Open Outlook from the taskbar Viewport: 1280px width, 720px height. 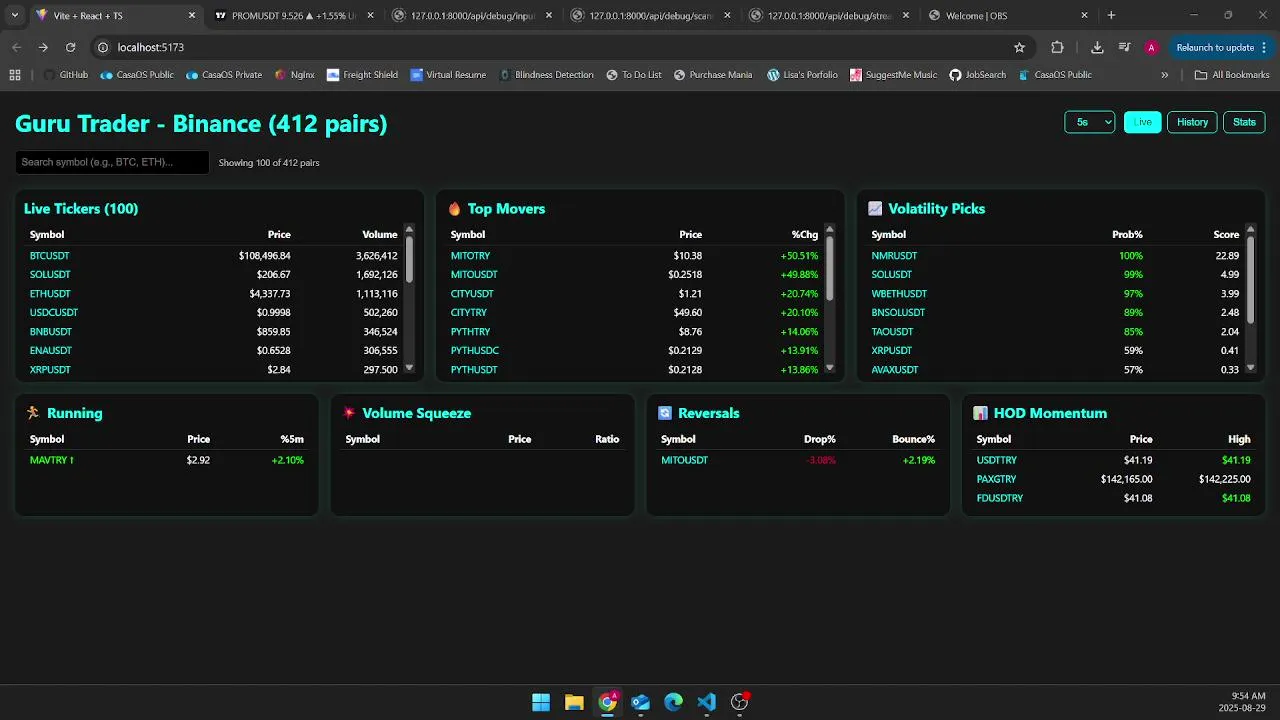(x=640, y=702)
